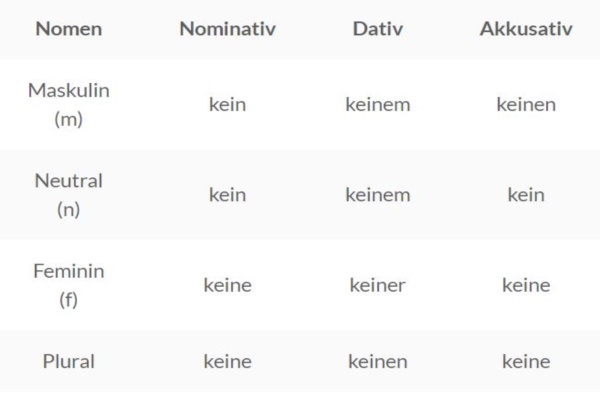Screen dimensions: 600x400
Task: Click 'keinem' in the Maskulin row
Action: (x=377, y=104)
